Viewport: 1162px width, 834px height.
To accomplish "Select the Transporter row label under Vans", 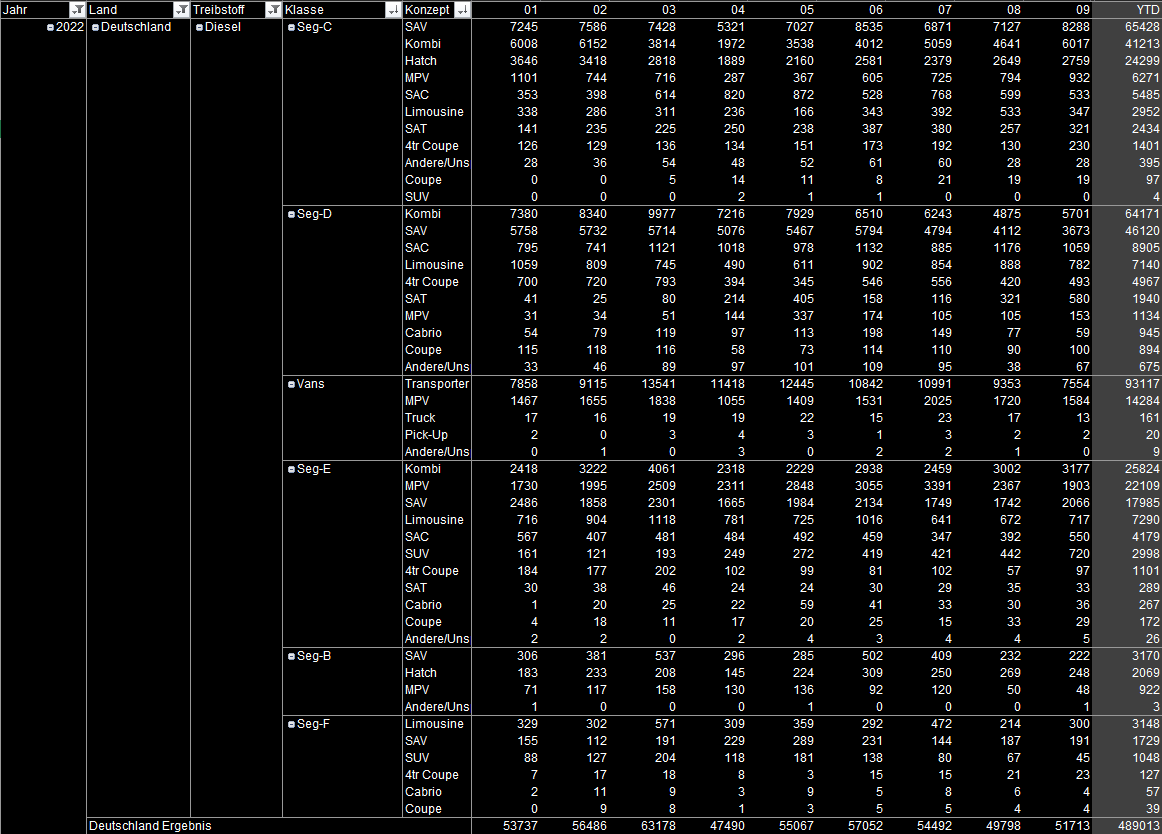I will pyautogui.click(x=436, y=384).
